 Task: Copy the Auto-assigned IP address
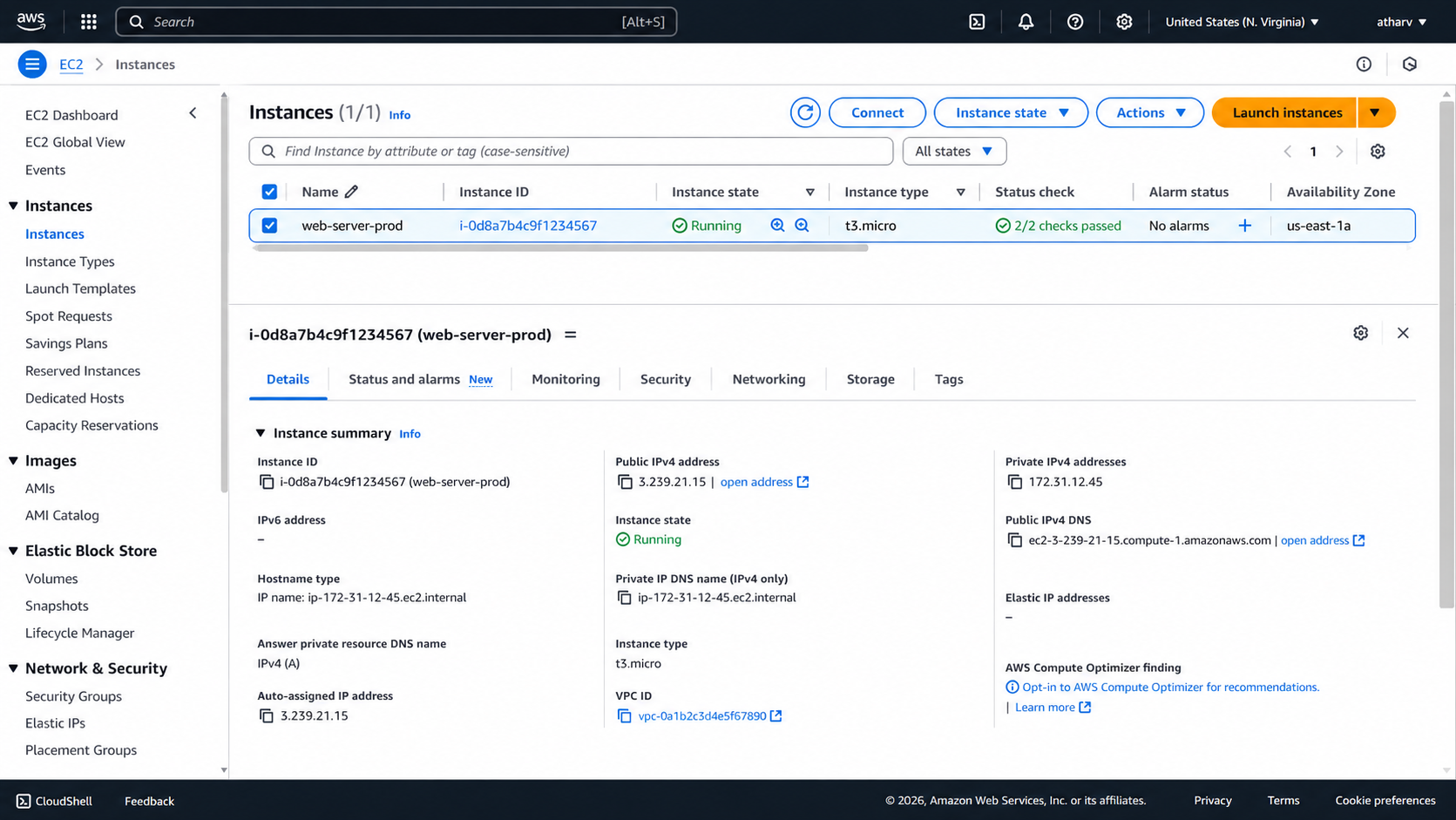click(267, 716)
